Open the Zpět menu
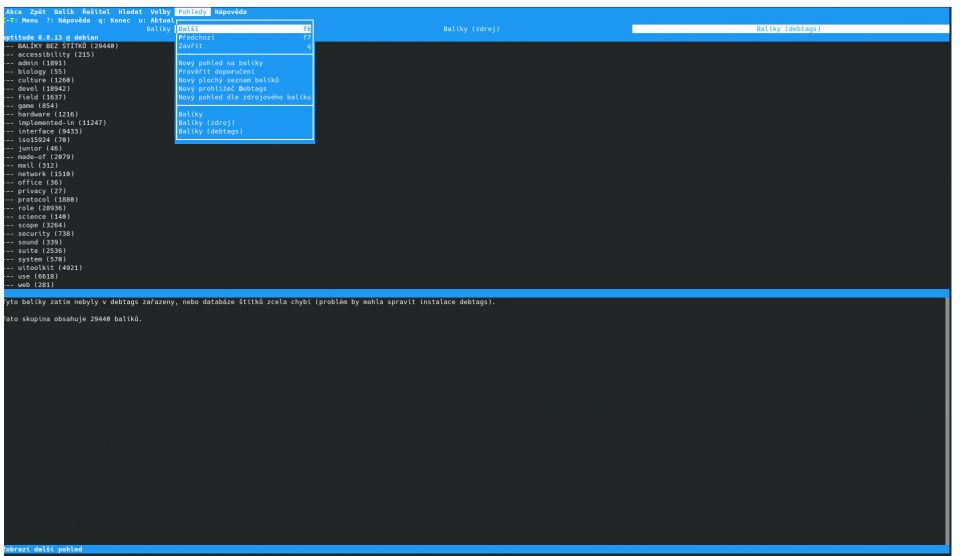Viewport: 960px width, 556px height. (x=38, y=12)
